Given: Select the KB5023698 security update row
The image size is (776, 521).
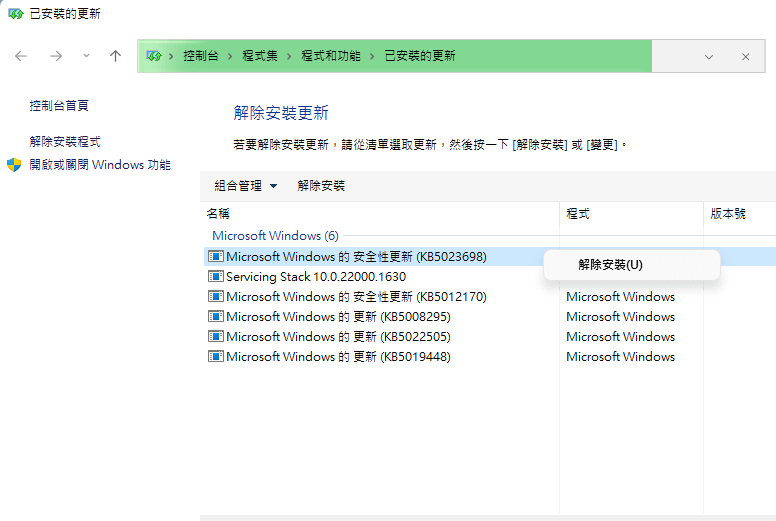Looking at the screenshot, I should click(490, 256).
